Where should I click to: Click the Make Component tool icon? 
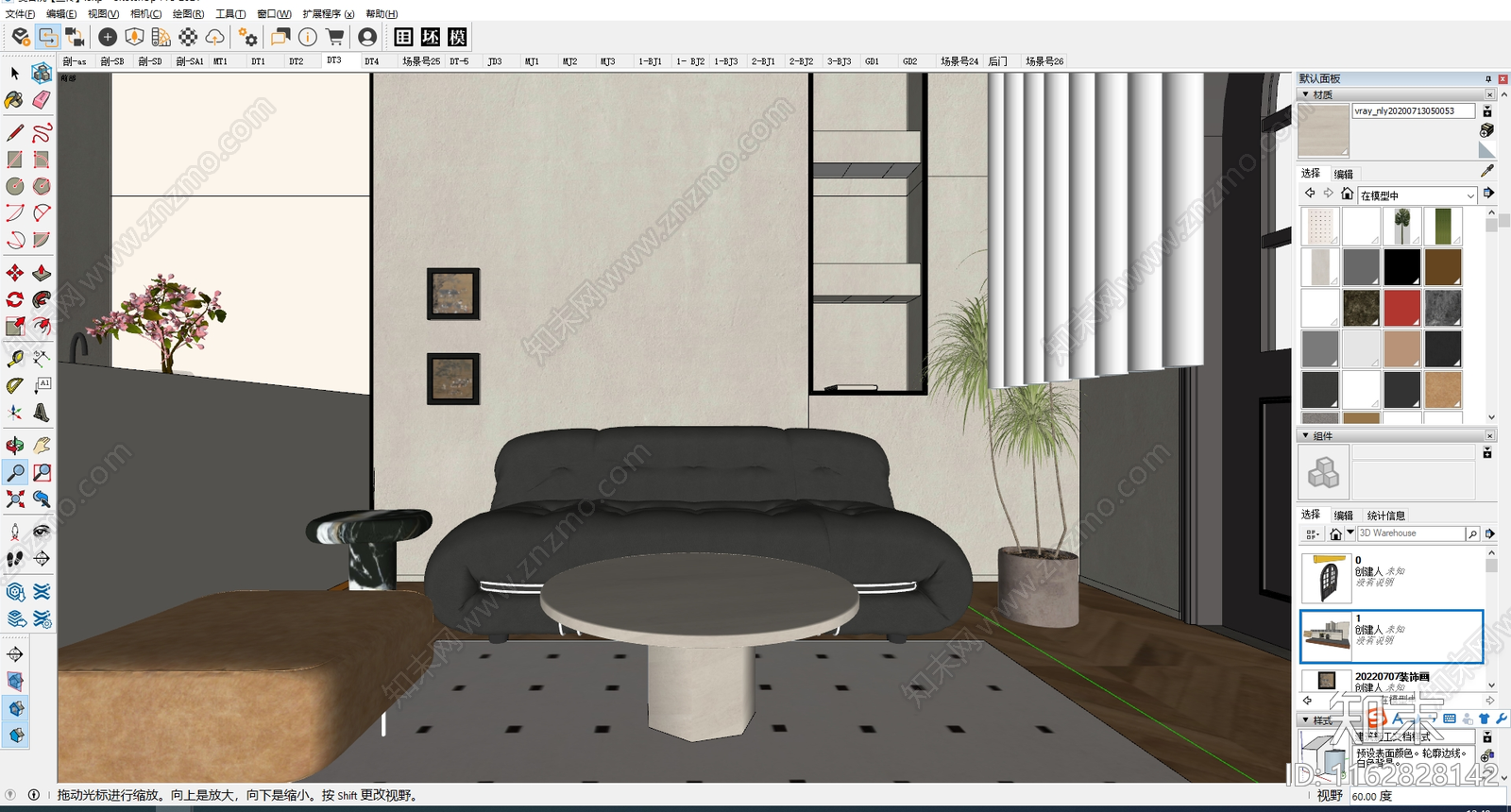point(42,73)
